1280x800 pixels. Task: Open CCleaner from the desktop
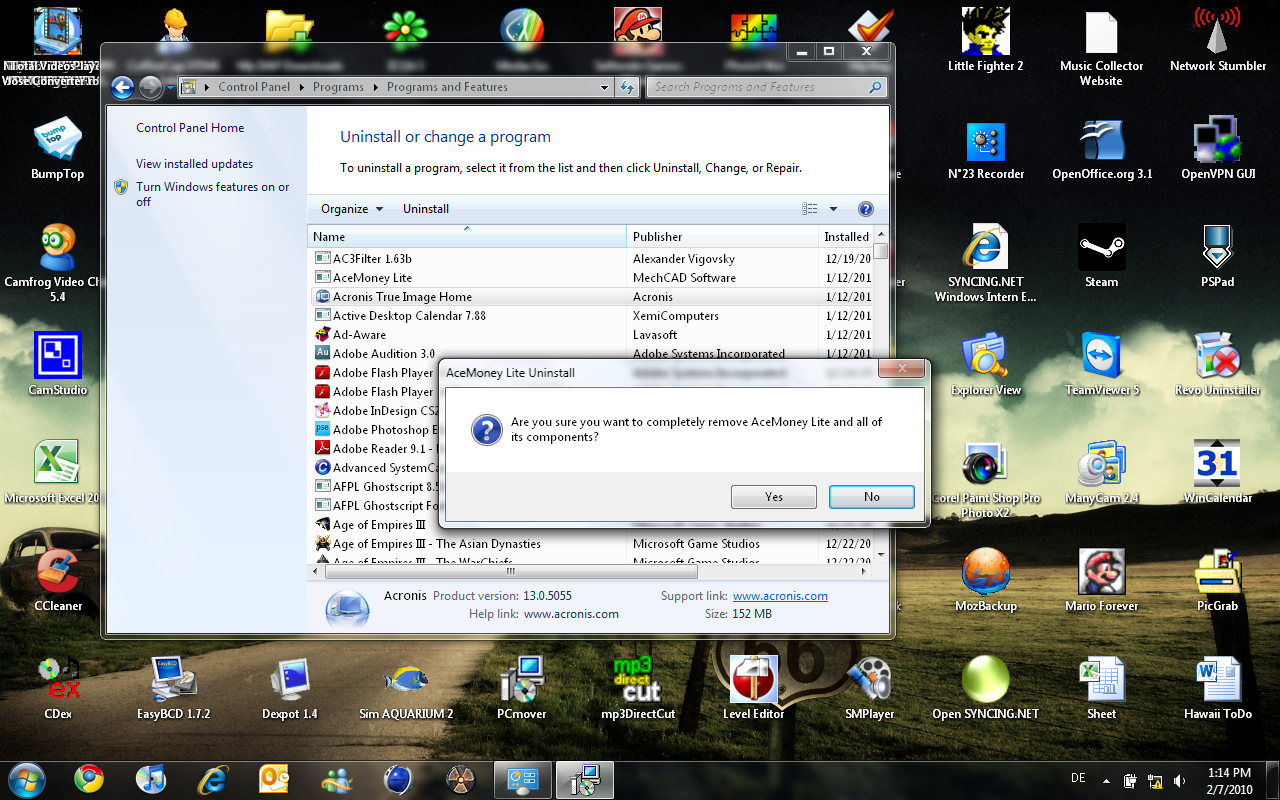tap(58, 574)
